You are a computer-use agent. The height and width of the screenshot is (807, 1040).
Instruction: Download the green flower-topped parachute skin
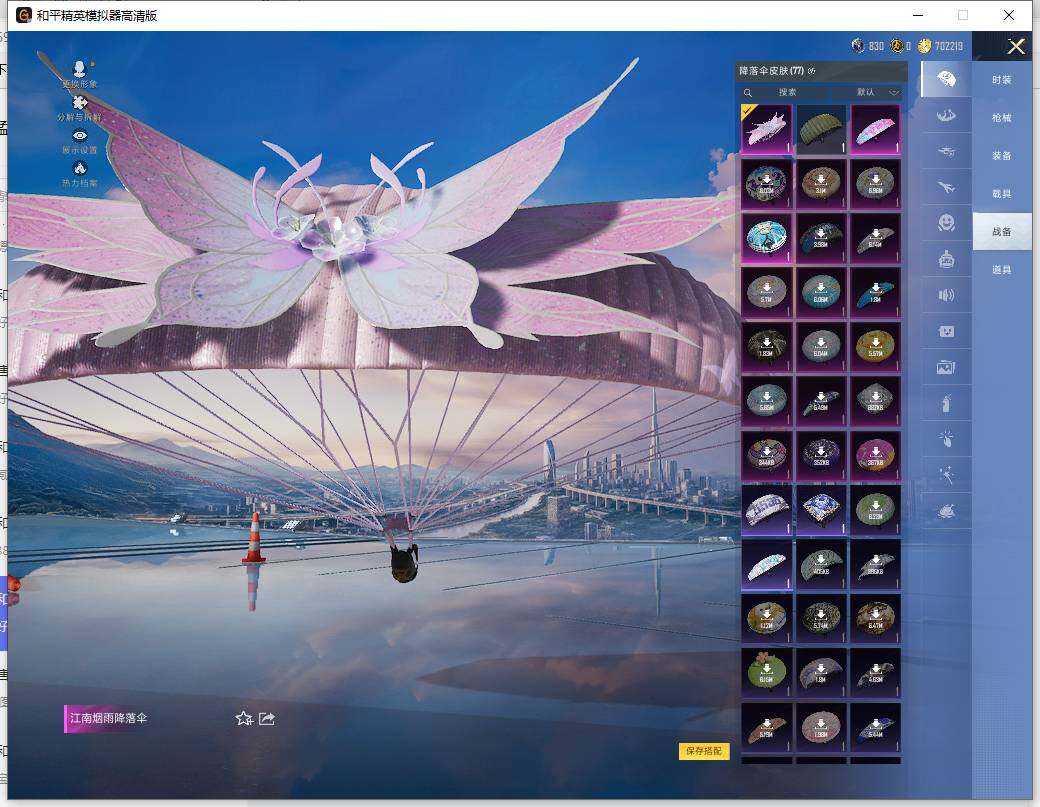766,672
